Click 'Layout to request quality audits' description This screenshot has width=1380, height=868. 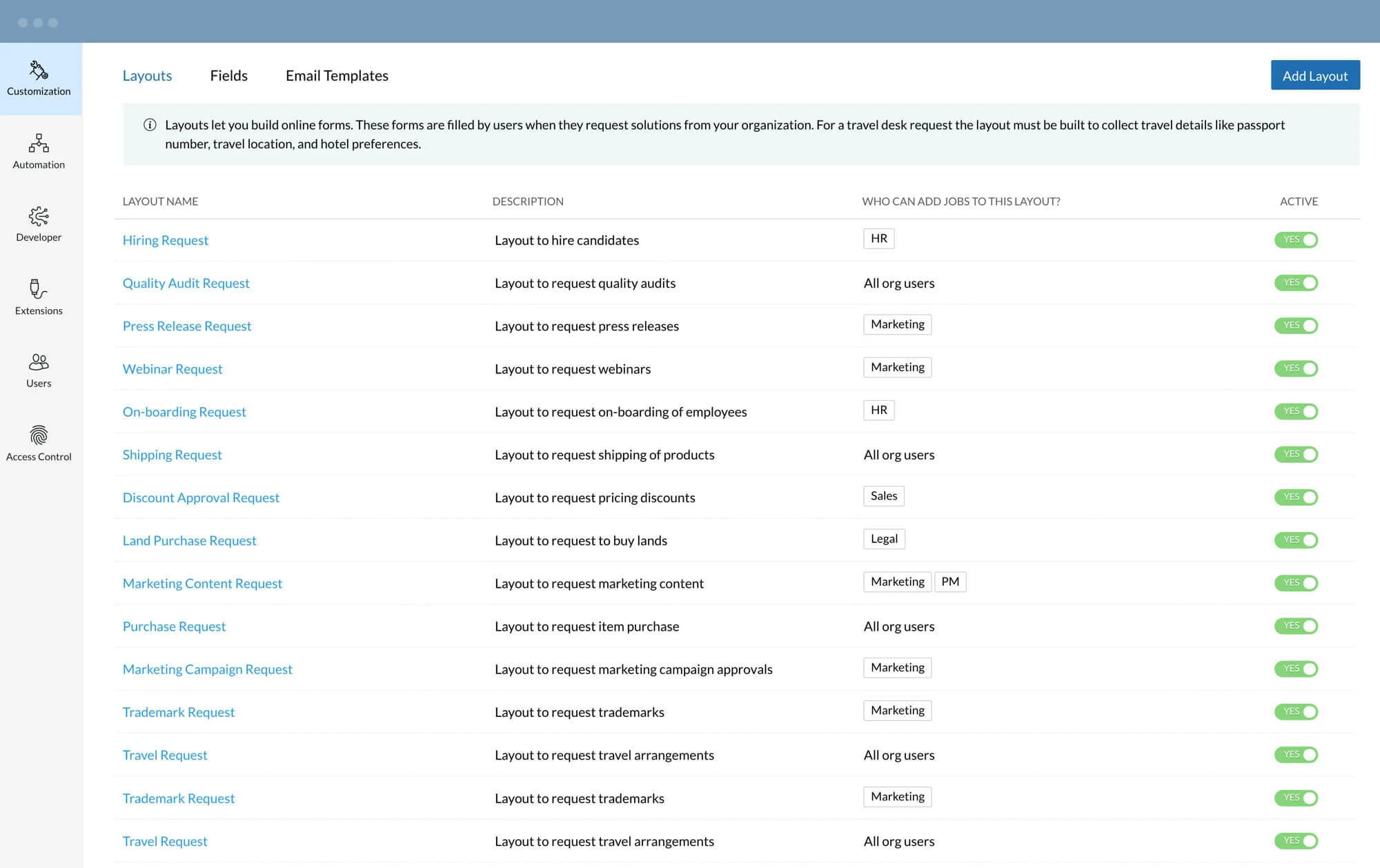pyautogui.click(x=585, y=283)
